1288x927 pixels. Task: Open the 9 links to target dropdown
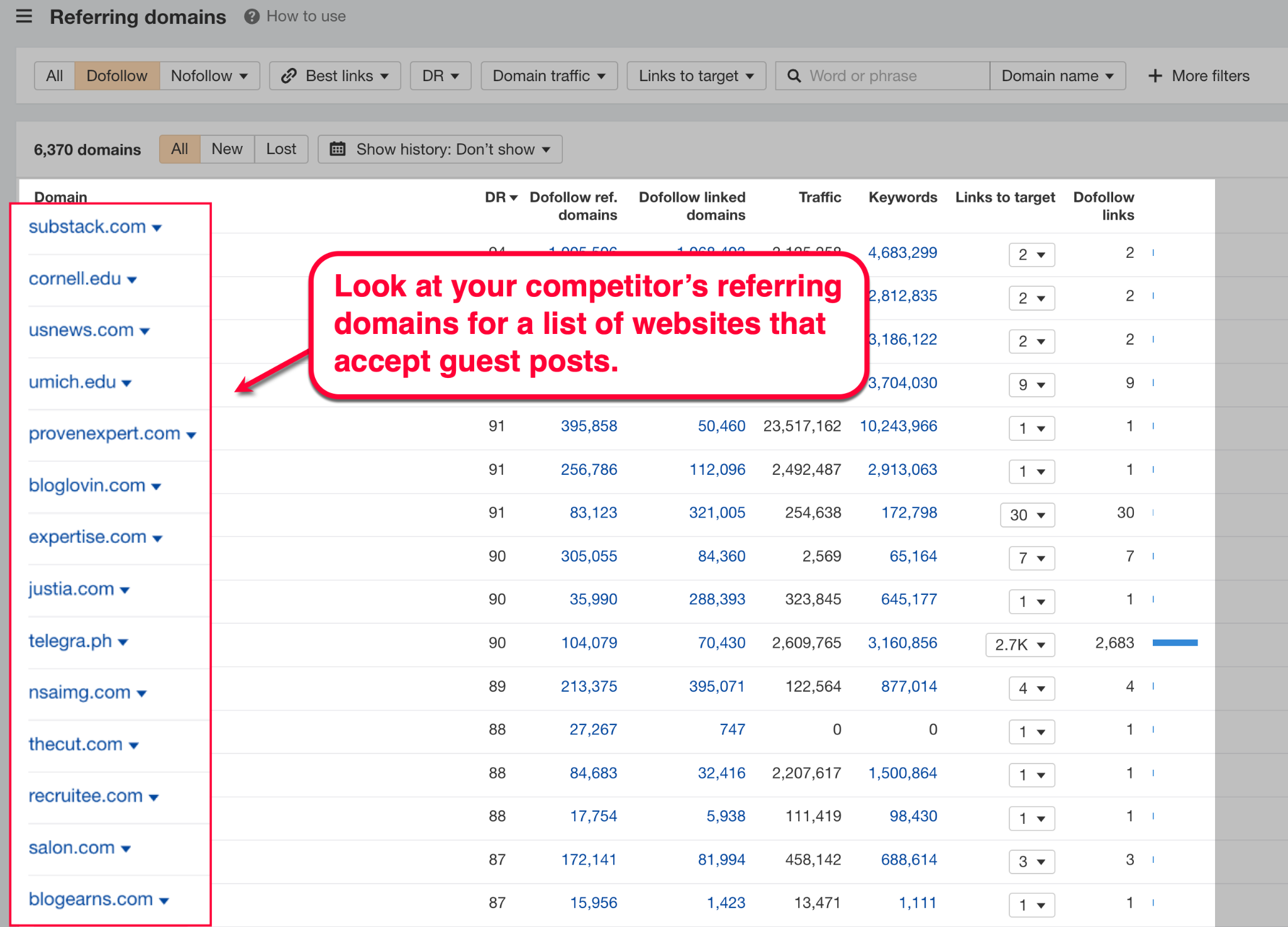[1032, 384]
